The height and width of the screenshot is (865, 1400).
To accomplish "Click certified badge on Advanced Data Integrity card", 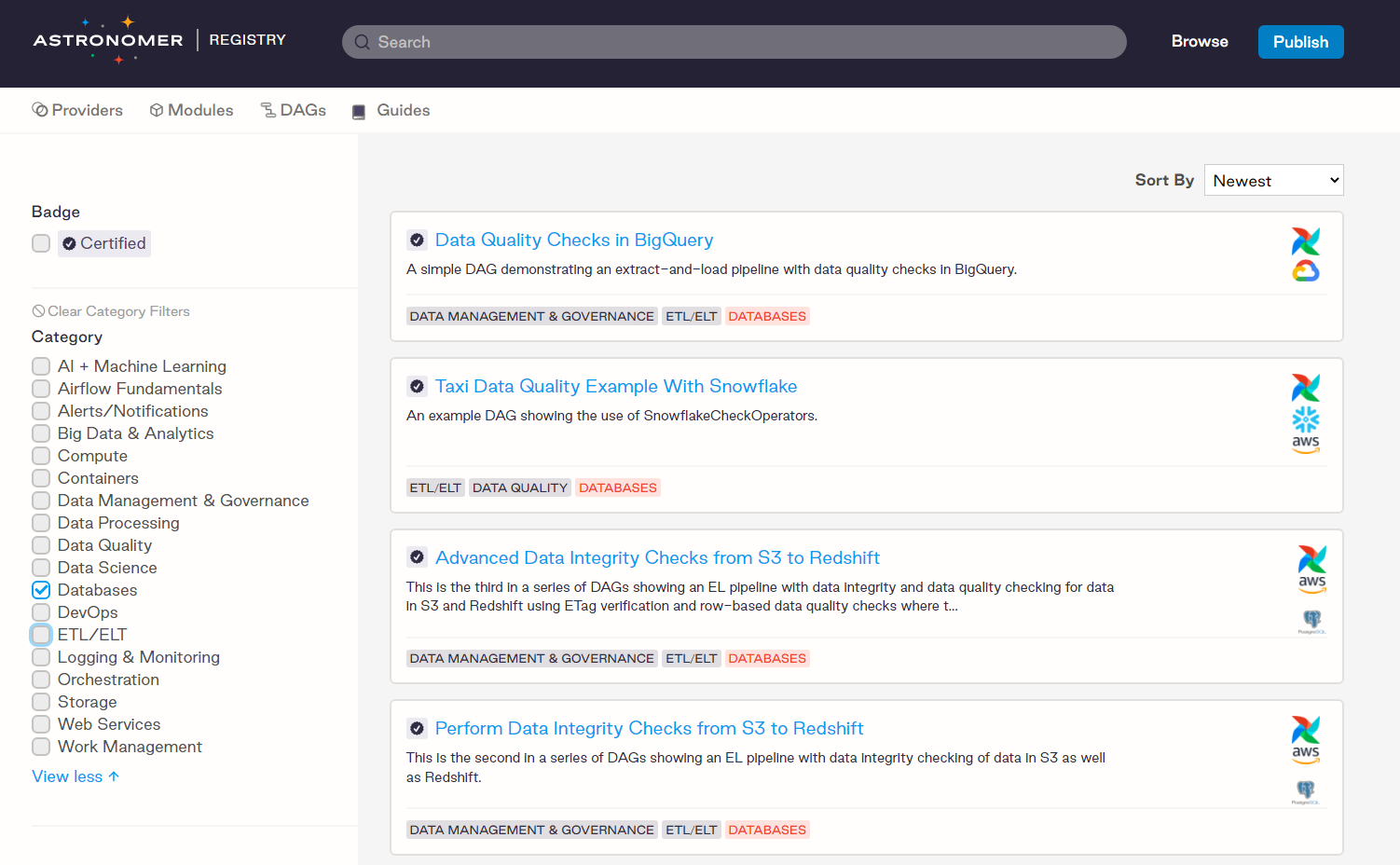I will tap(417, 558).
